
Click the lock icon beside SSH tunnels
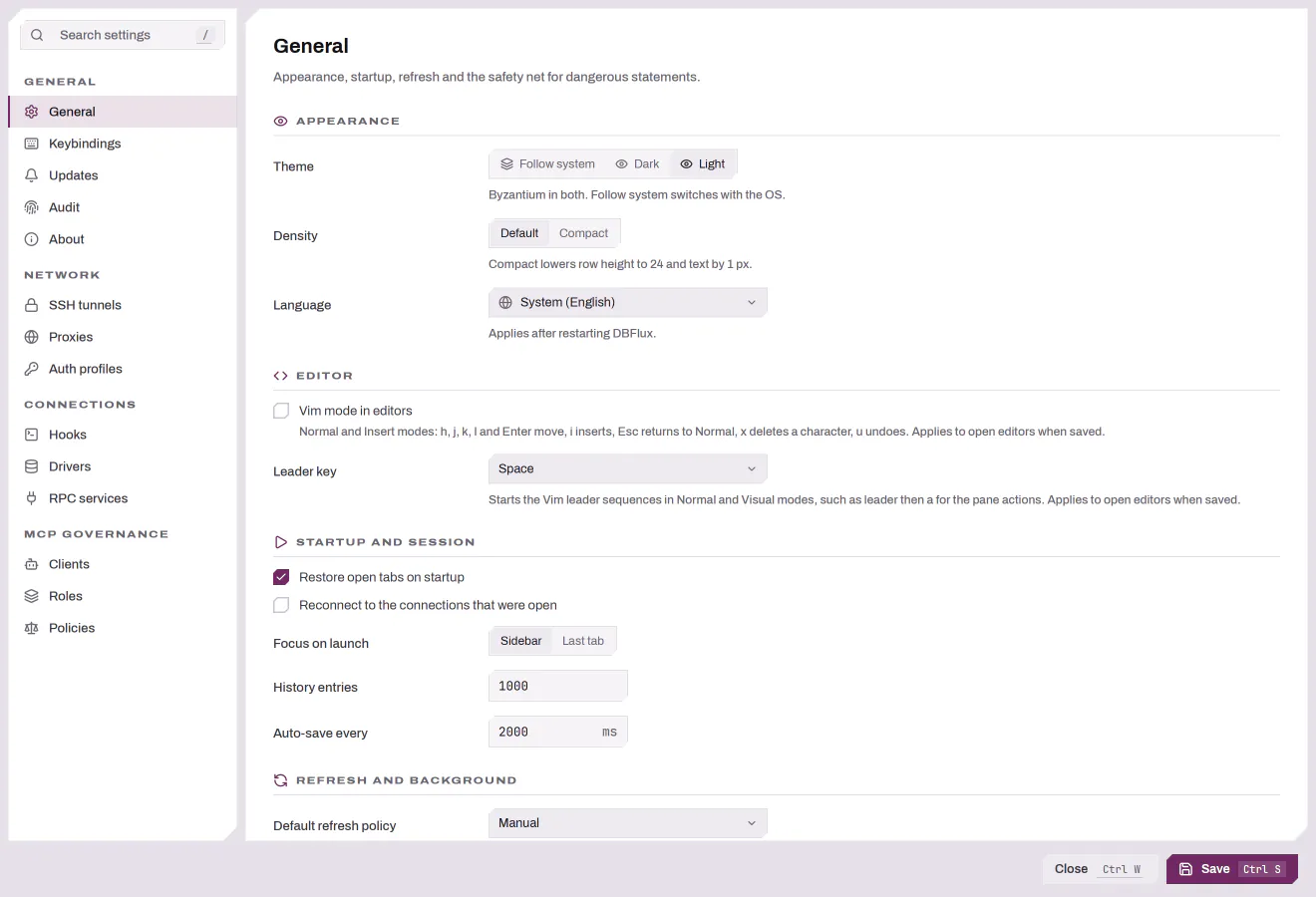pos(31,305)
